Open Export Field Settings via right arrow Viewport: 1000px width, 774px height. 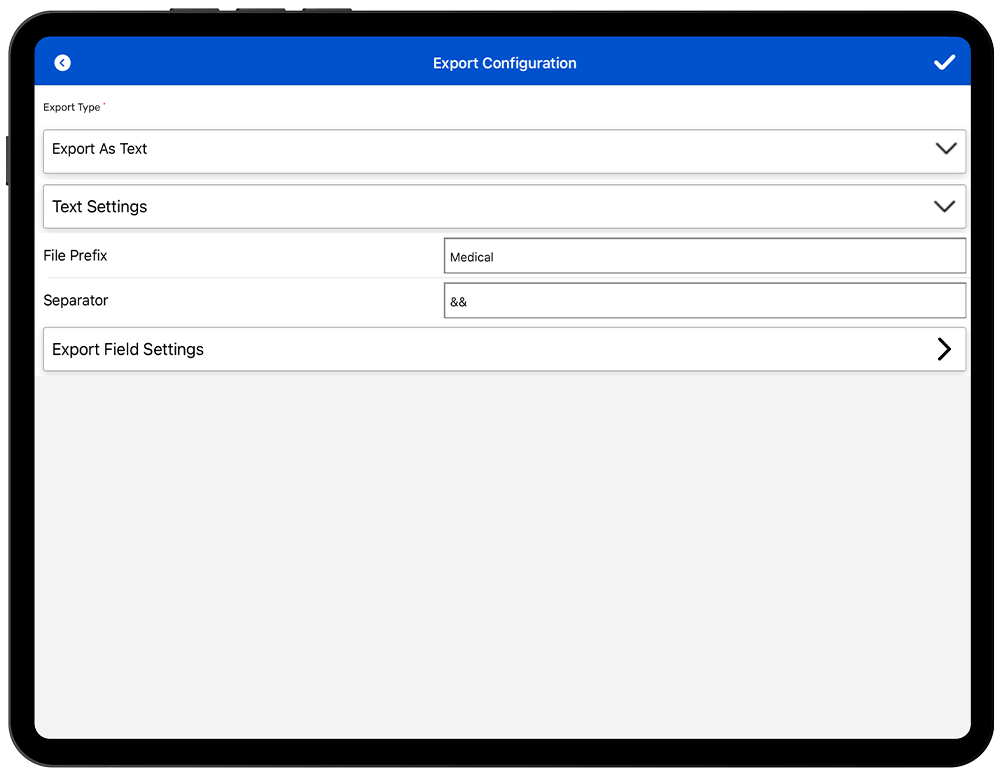pyautogui.click(x=944, y=349)
